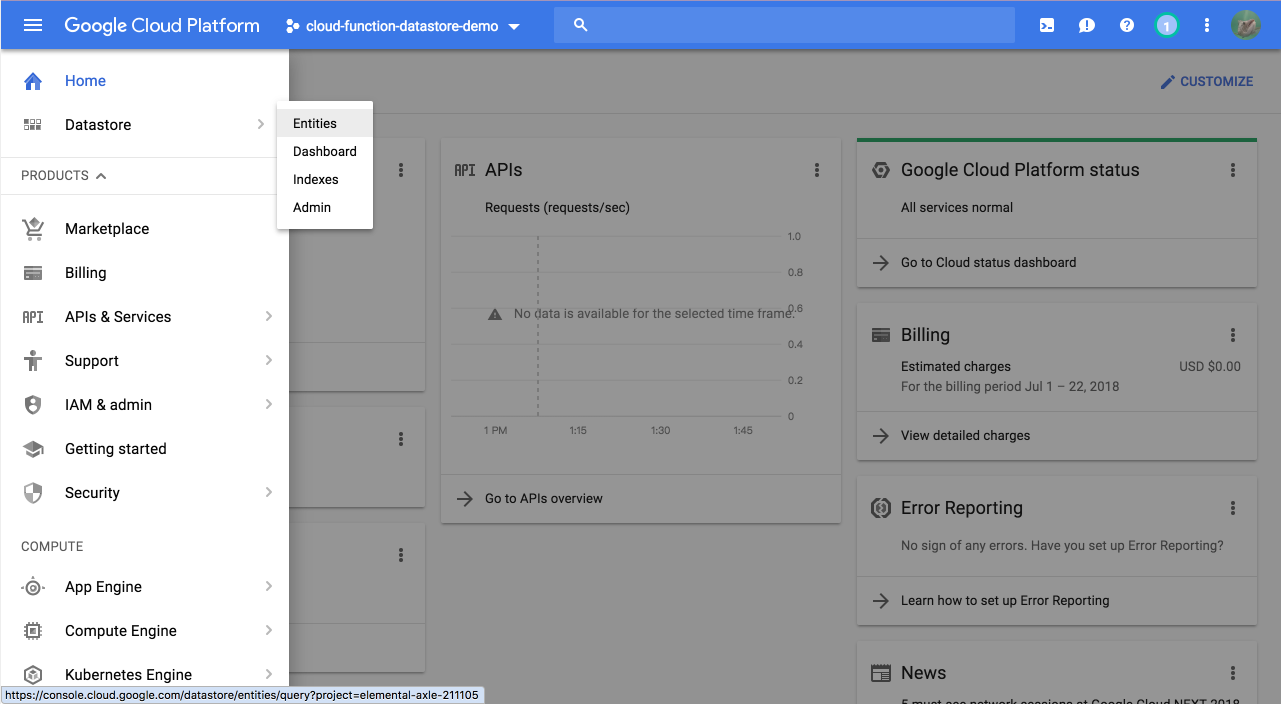This screenshot has height=704, width=1281.
Task: Click the APIs & Services API icon
Action: pyautogui.click(x=33, y=317)
